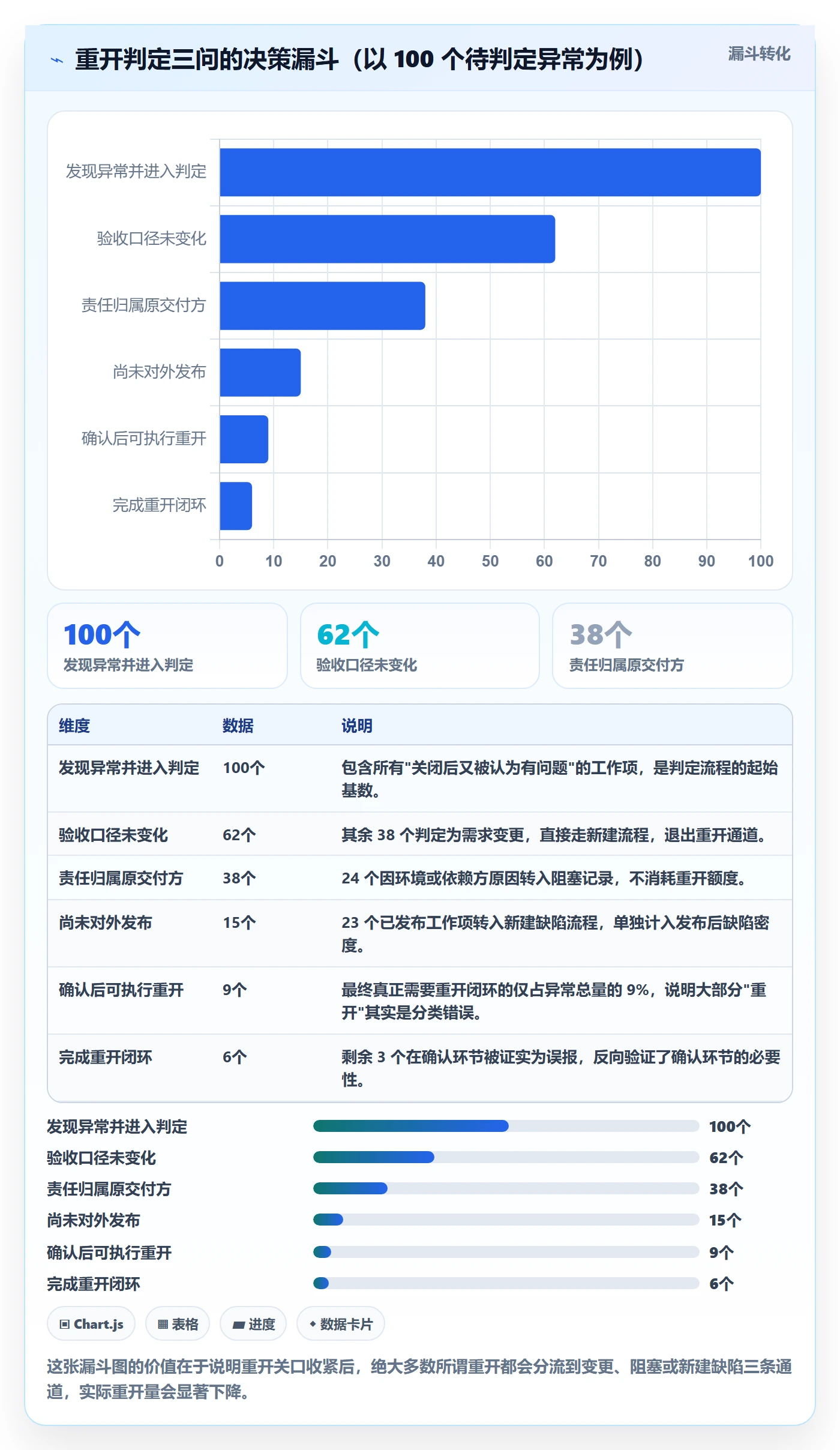Click the 6个 value in table
Viewport: 840px width, 1450px height.
(x=235, y=1057)
